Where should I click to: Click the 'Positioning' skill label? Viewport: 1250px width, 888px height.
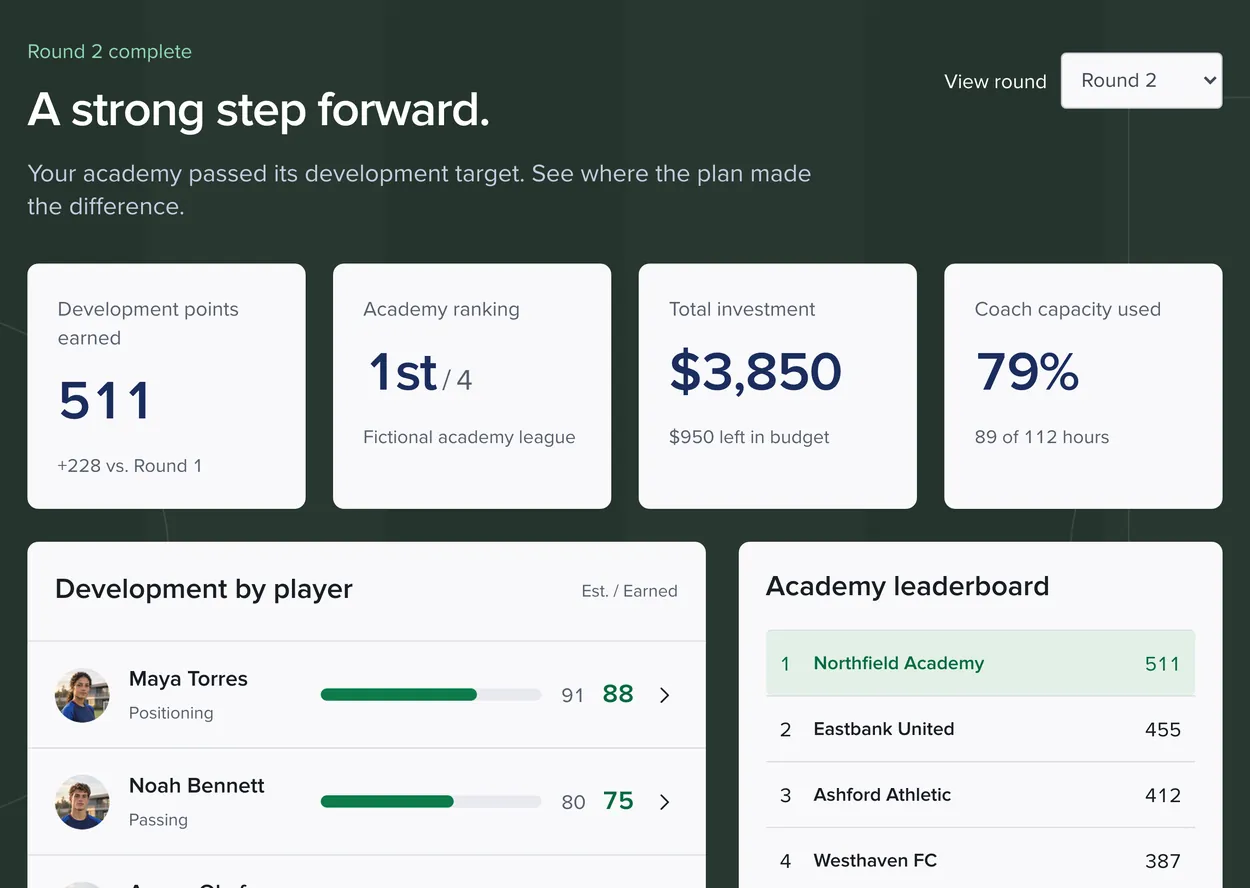171,713
